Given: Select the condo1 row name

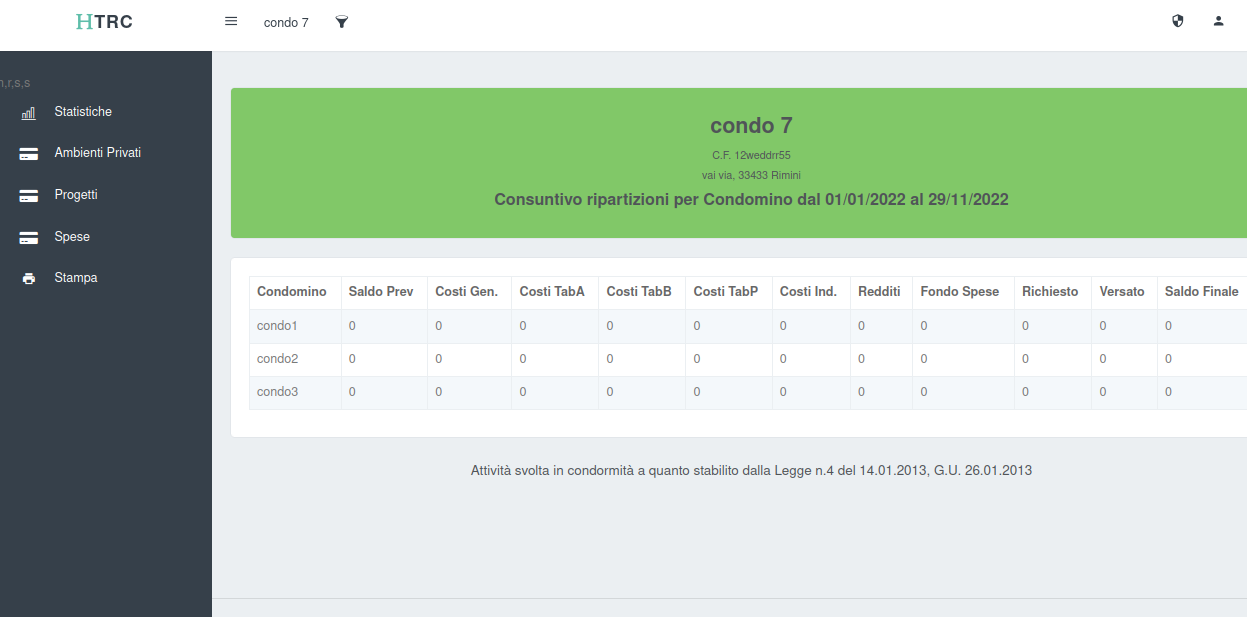Looking at the screenshot, I should point(277,326).
